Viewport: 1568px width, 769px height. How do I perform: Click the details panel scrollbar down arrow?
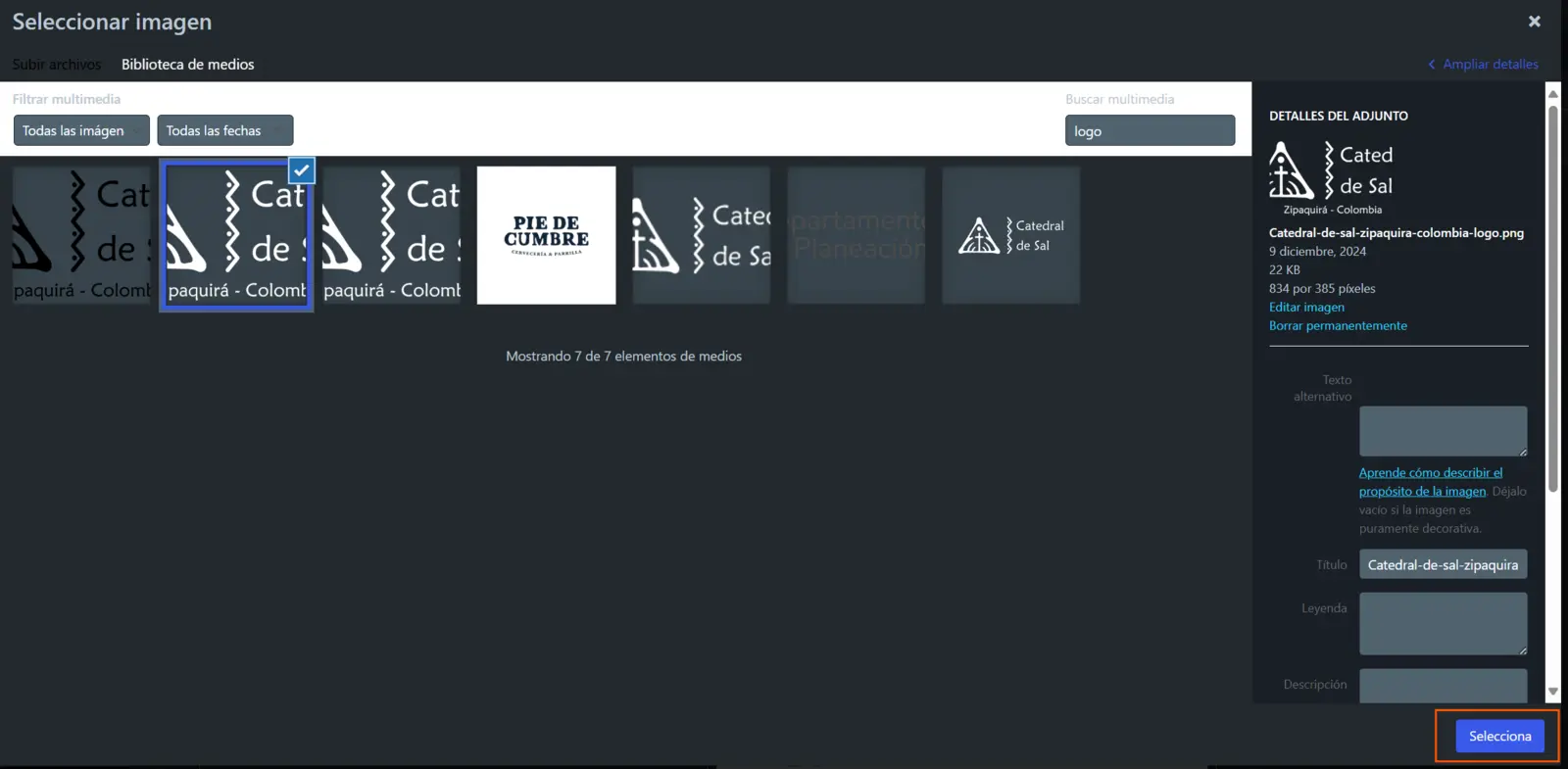tap(1552, 692)
